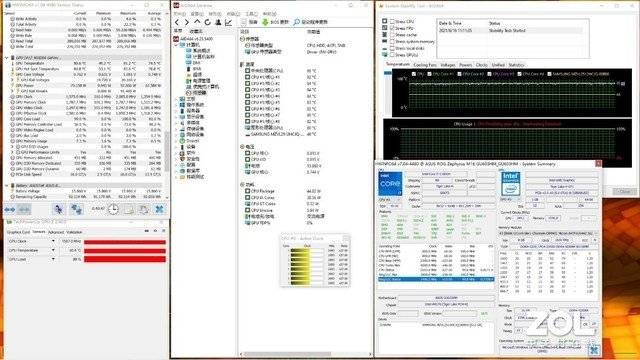Switch to Statistics tab in Stability Test
This screenshot has width=640, height=360.
point(516,65)
